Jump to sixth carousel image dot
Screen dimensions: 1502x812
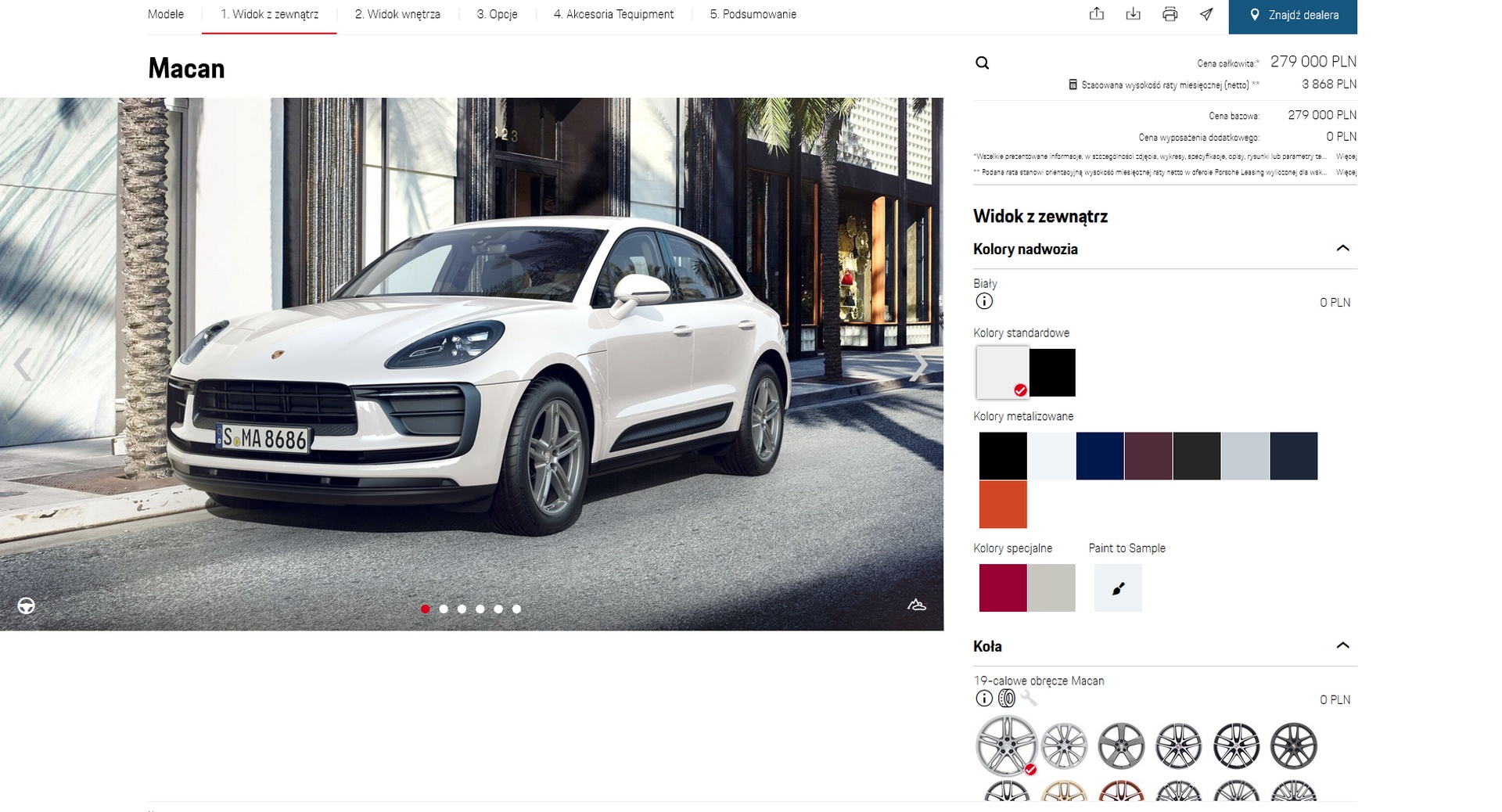coord(516,609)
